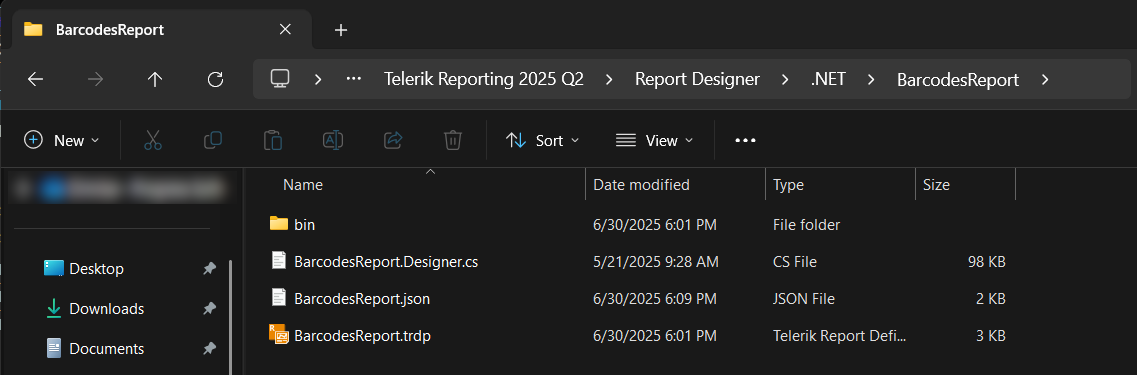Expand chevron after .NET breadcrumb
Image resolution: width=1137 pixels, height=375 pixels.
click(x=872, y=80)
